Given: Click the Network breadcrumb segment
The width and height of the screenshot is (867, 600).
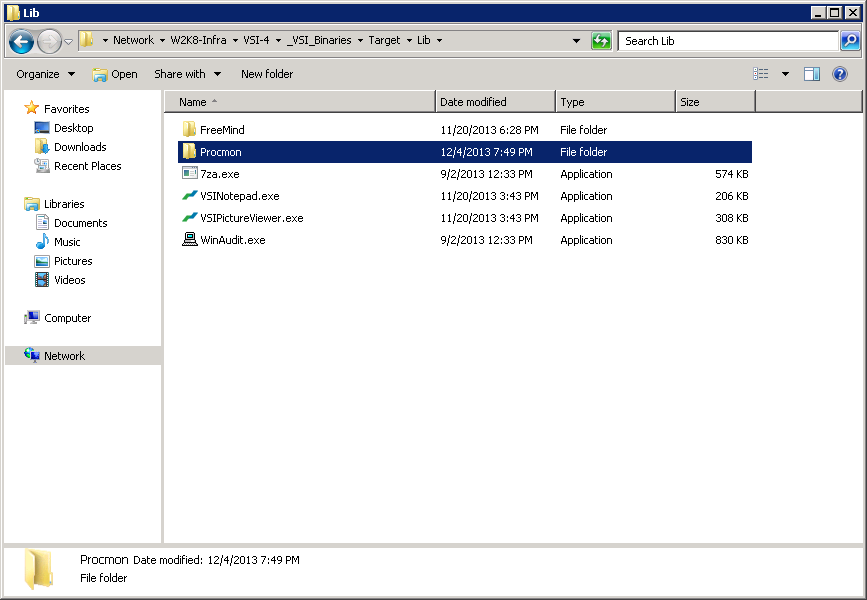Looking at the screenshot, I should 133,40.
